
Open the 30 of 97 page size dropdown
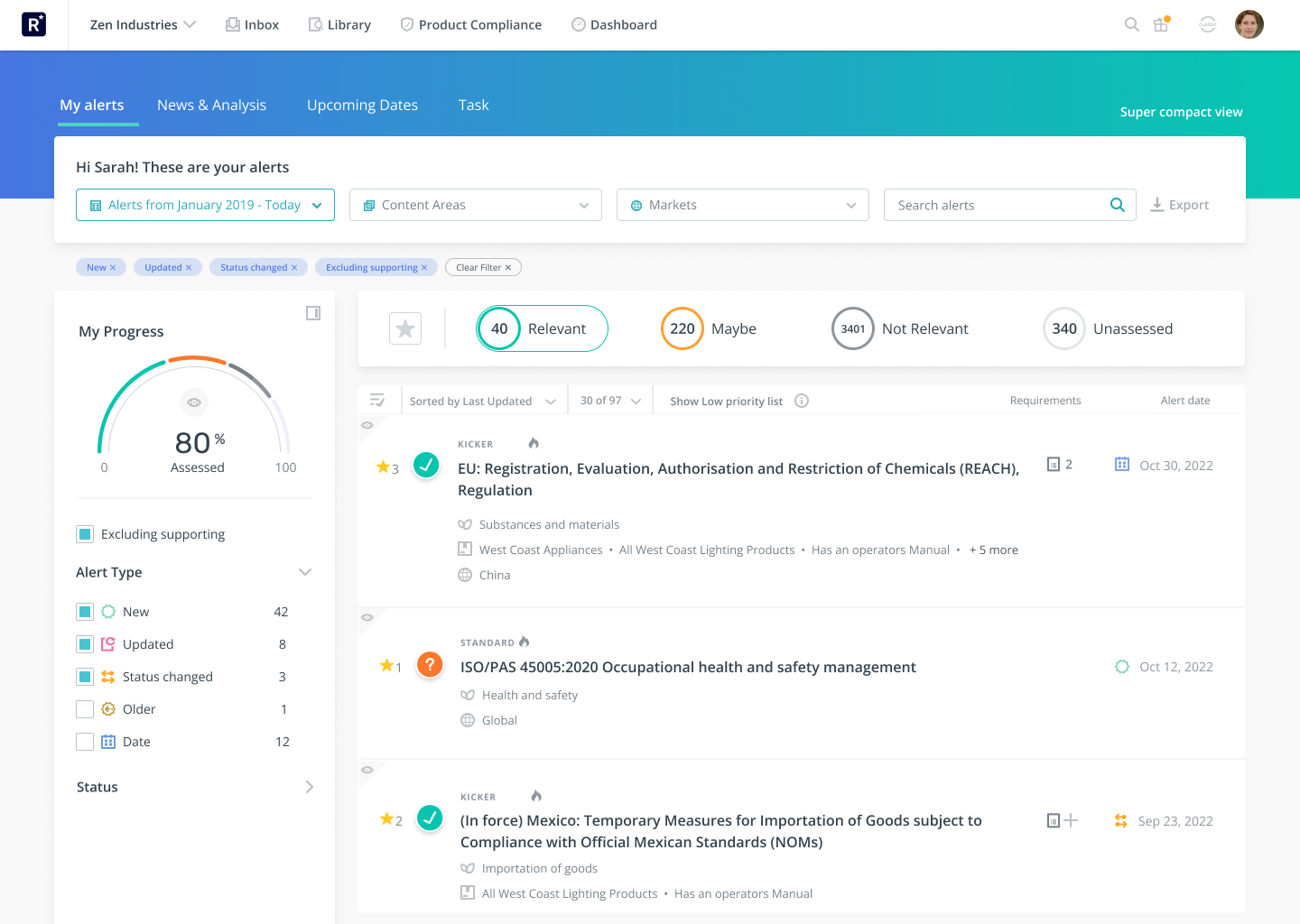tap(610, 401)
